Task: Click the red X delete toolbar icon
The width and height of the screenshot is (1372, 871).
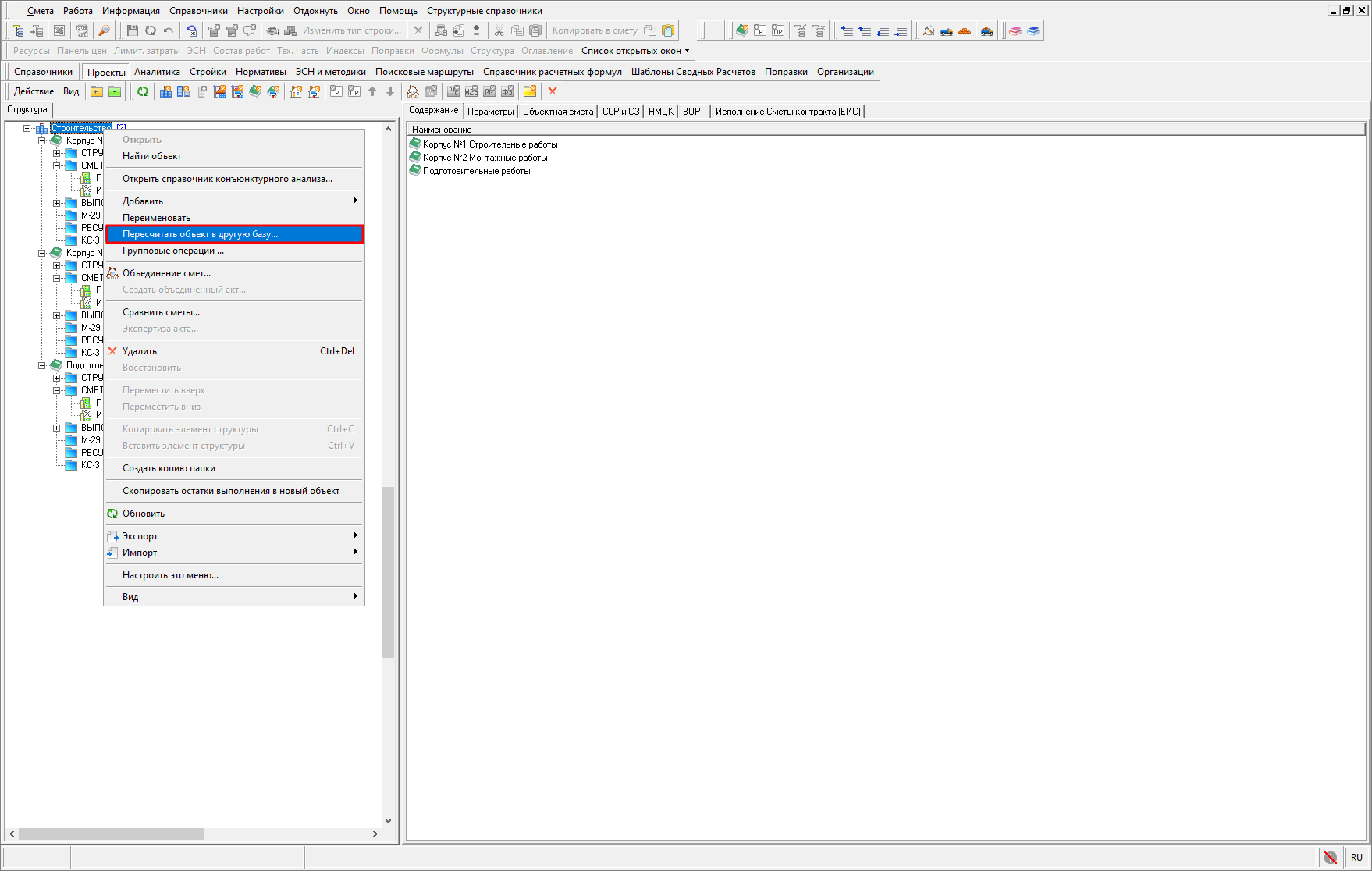Action: (x=553, y=91)
